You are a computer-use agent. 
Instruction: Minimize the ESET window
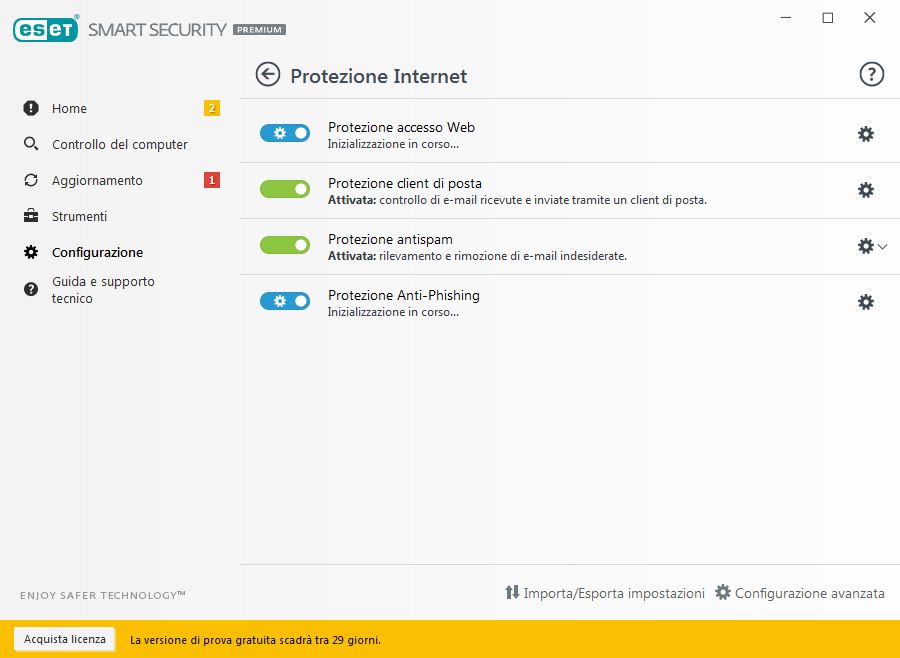(x=786, y=18)
